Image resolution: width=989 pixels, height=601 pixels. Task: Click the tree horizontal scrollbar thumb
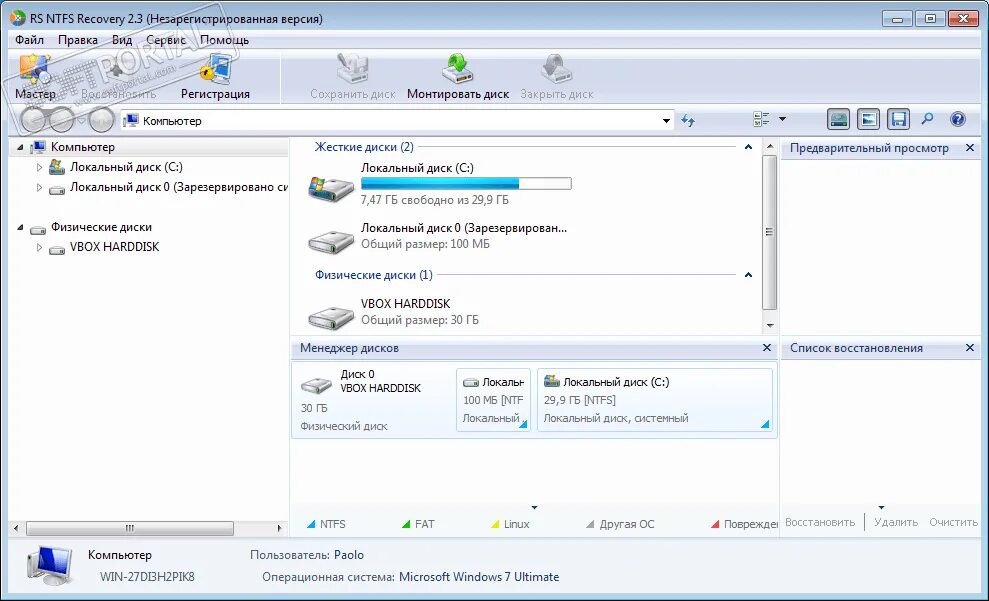tap(129, 528)
